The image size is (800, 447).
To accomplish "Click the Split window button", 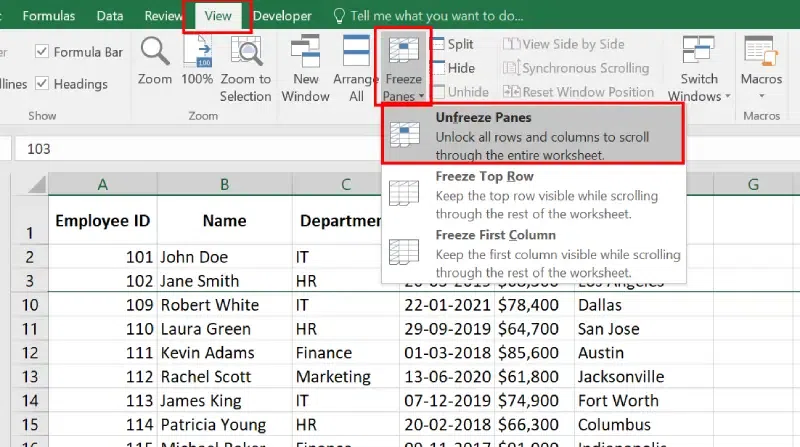I will point(453,44).
